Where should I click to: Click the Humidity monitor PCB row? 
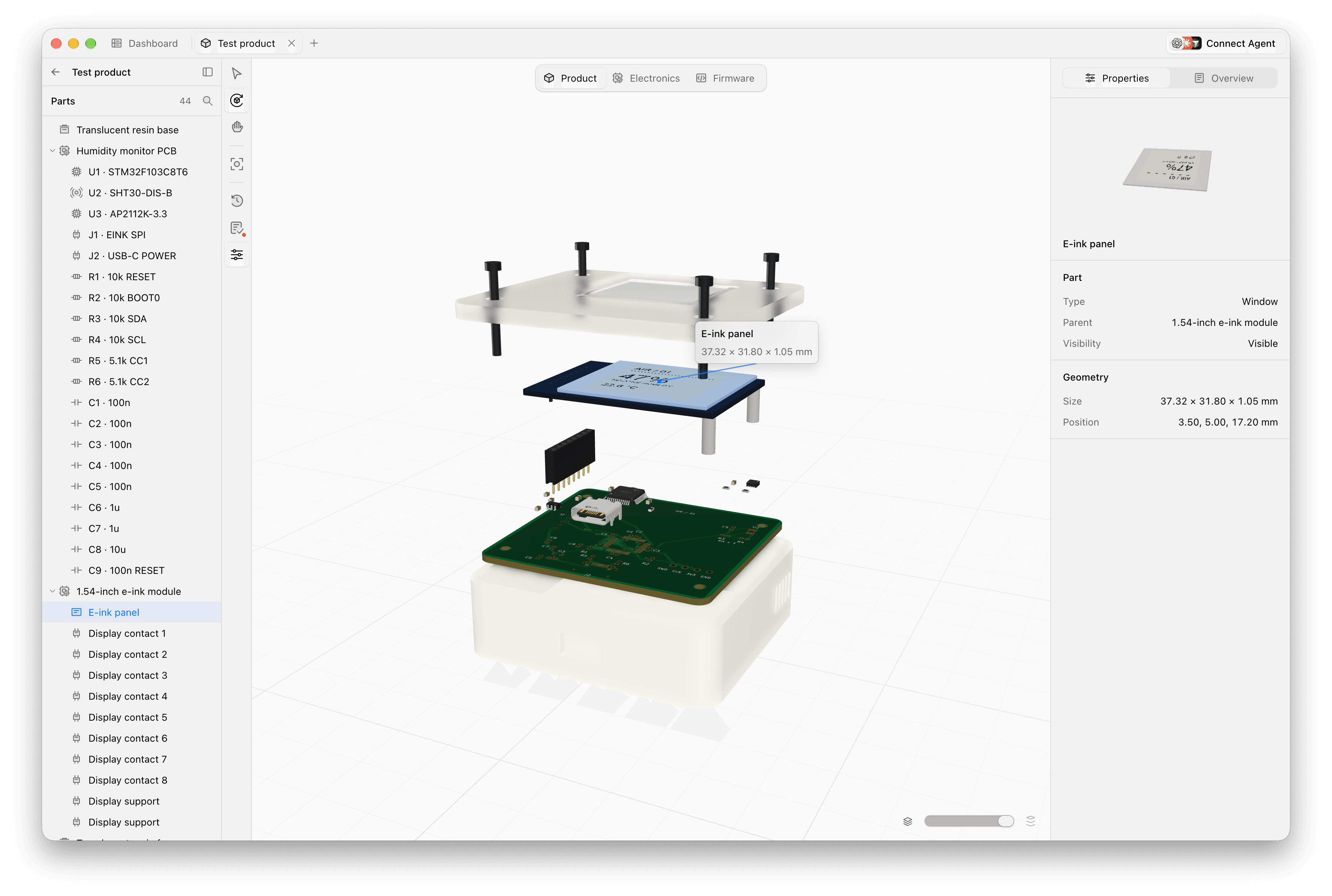tap(132, 151)
